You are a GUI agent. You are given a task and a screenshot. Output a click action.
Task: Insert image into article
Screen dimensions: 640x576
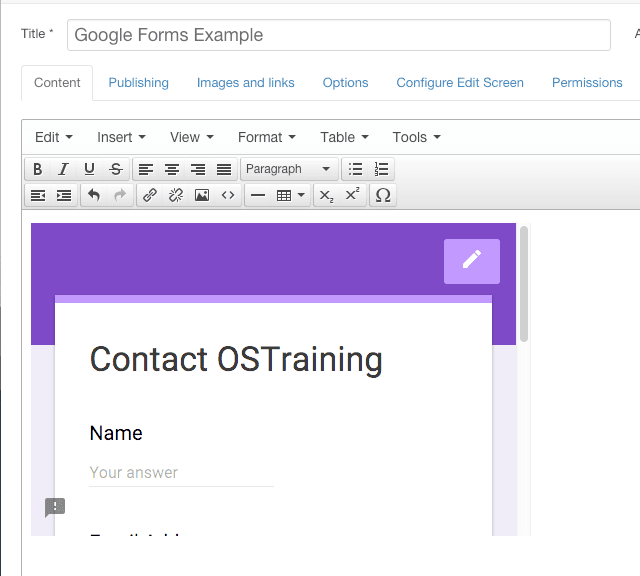(x=202, y=196)
